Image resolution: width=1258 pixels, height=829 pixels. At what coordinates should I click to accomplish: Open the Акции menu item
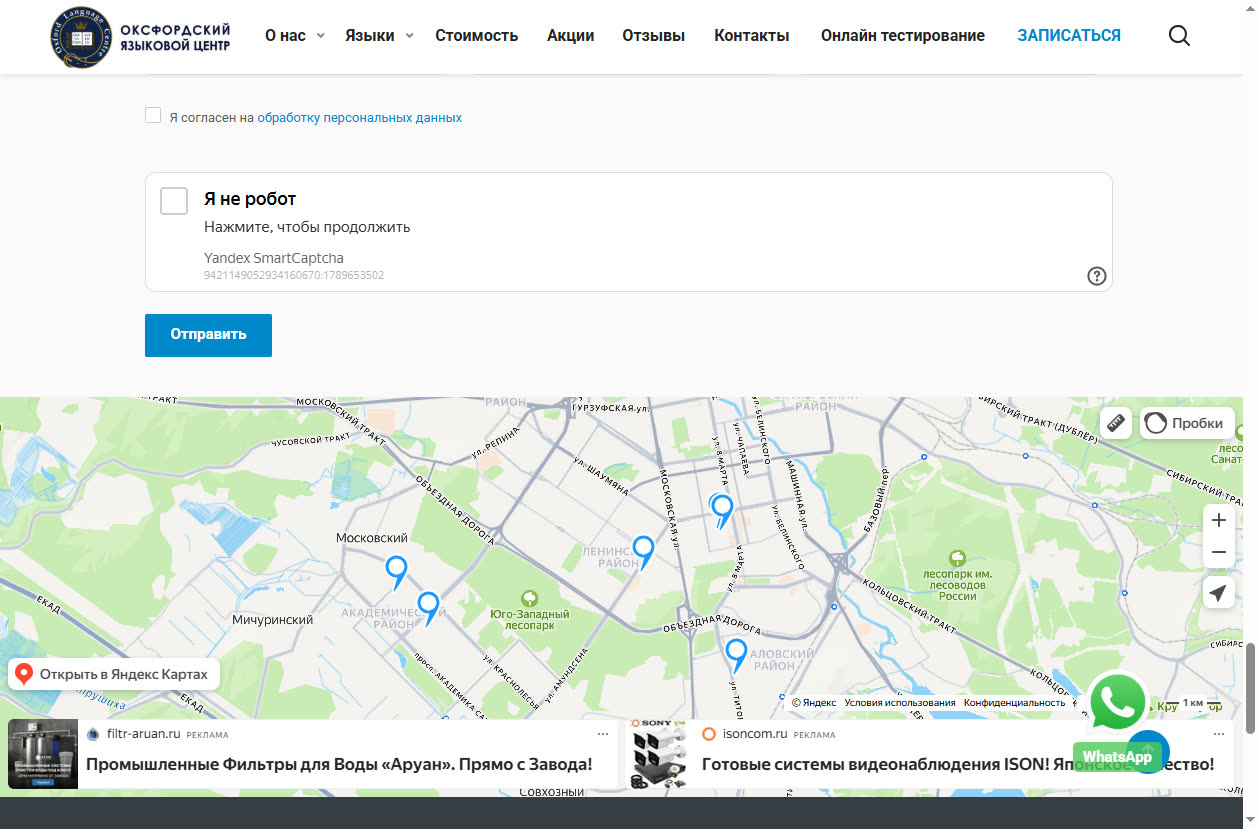click(x=571, y=36)
